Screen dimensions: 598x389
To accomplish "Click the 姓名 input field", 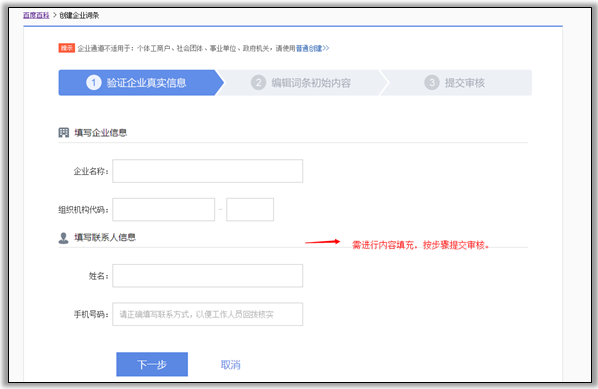I will pos(207,276).
